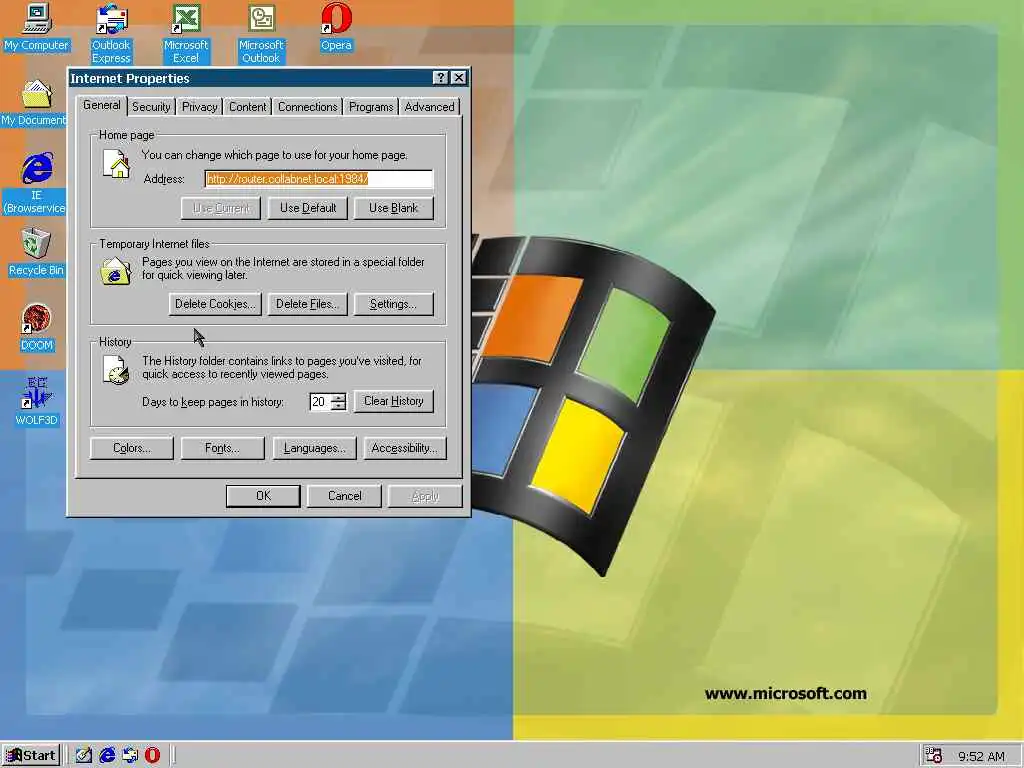1024x768 pixels.
Task: Open the Accessibility options
Action: [x=404, y=449]
